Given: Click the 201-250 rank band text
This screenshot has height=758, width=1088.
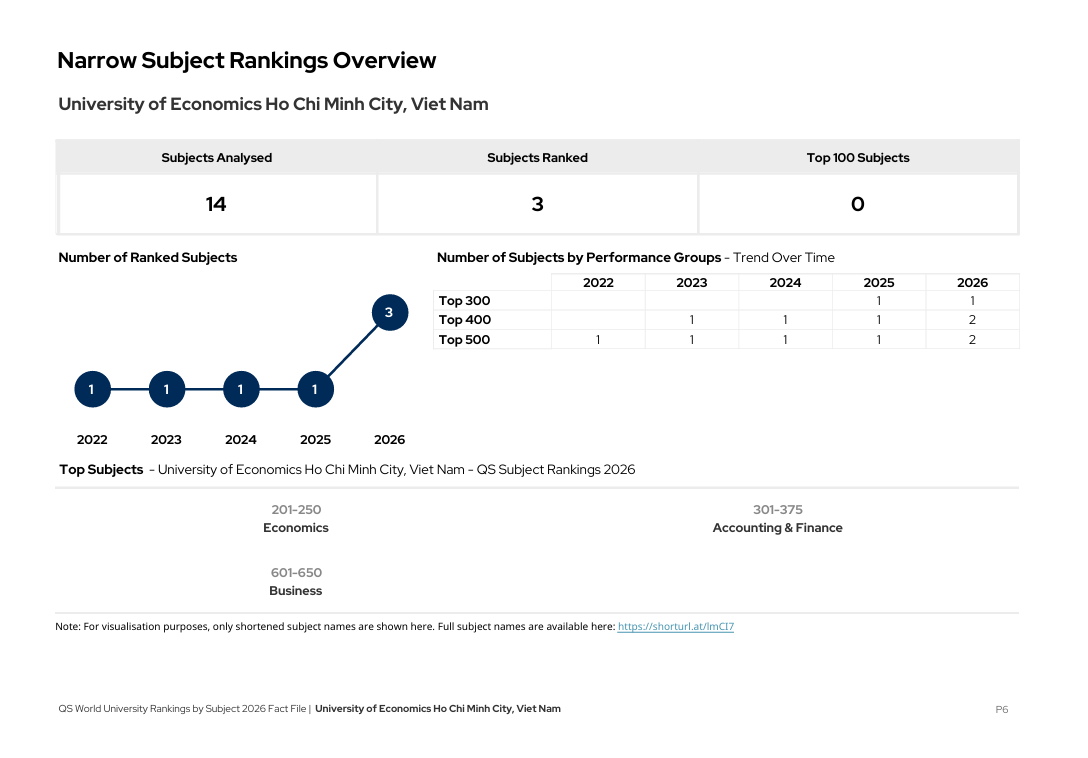Looking at the screenshot, I should pyautogui.click(x=296, y=510).
